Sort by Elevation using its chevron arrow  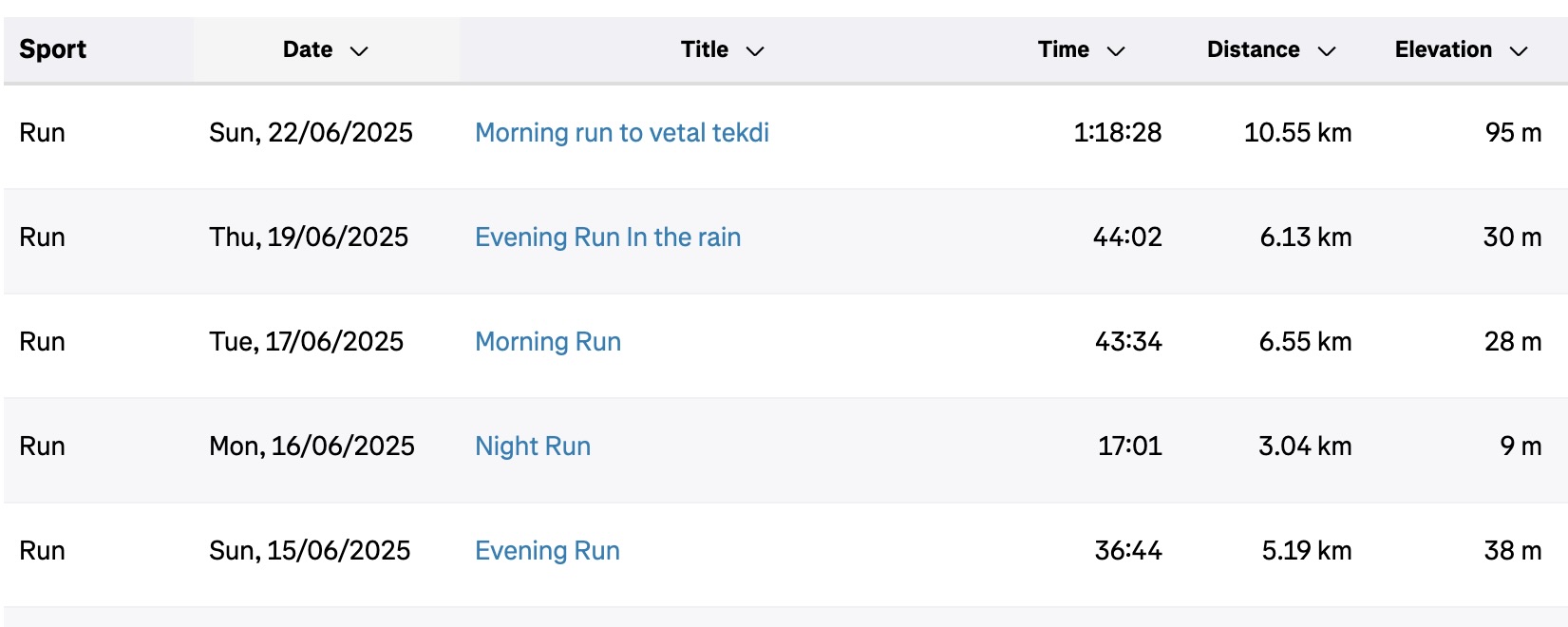pyautogui.click(x=1519, y=51)
